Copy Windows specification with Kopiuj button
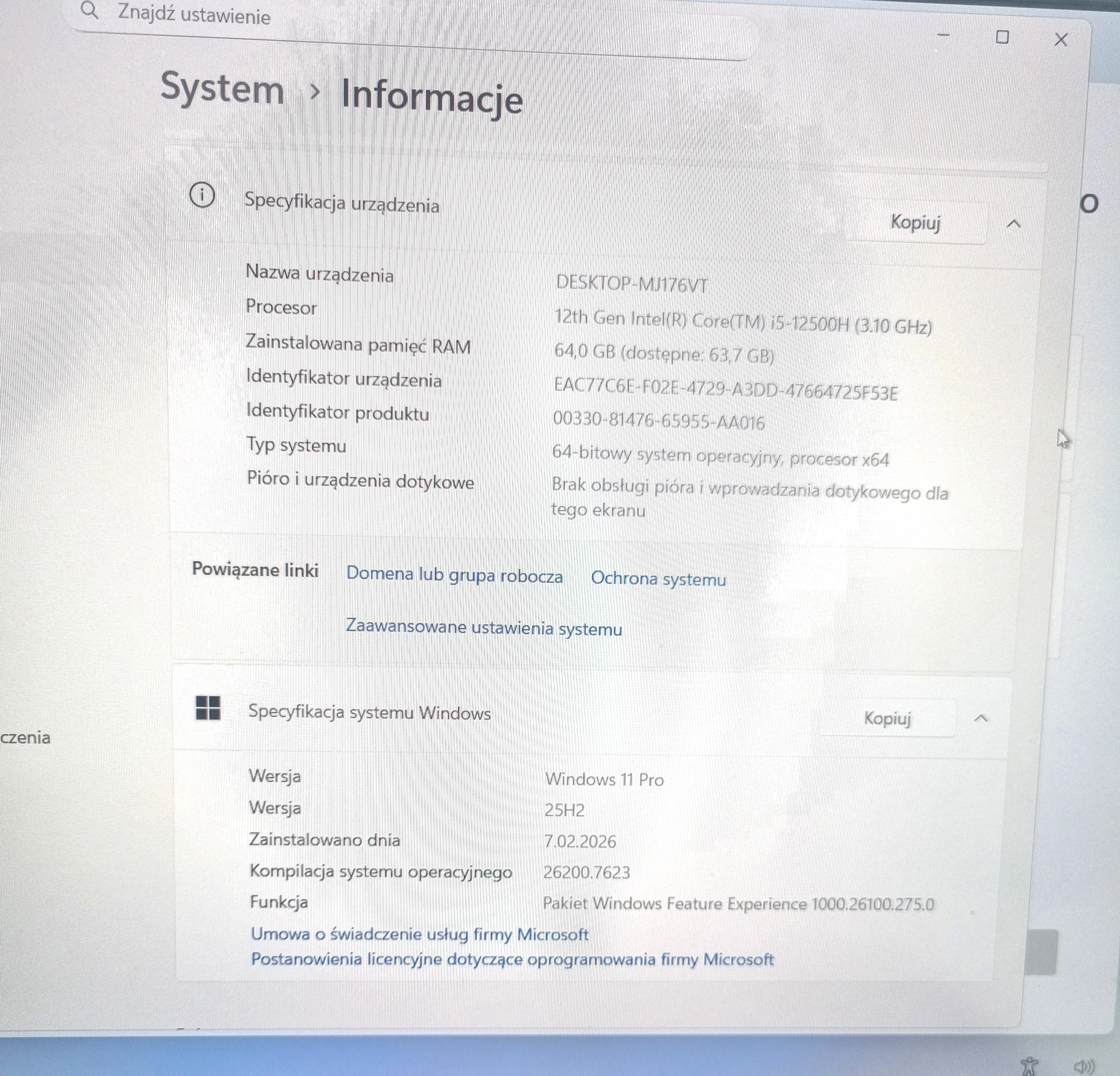 point(887,718)
